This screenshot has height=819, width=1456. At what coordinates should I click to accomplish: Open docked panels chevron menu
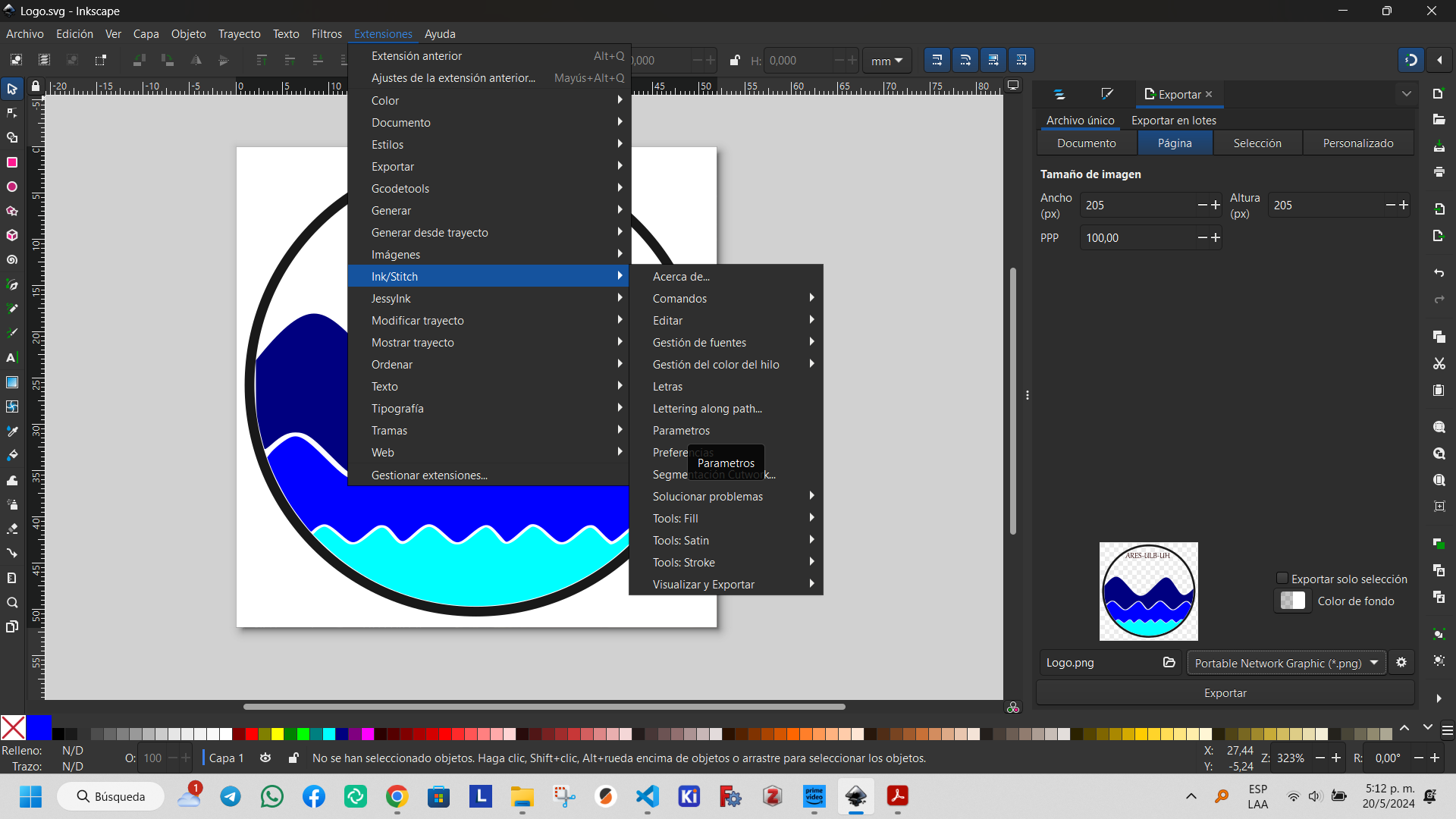point(1407,94)
